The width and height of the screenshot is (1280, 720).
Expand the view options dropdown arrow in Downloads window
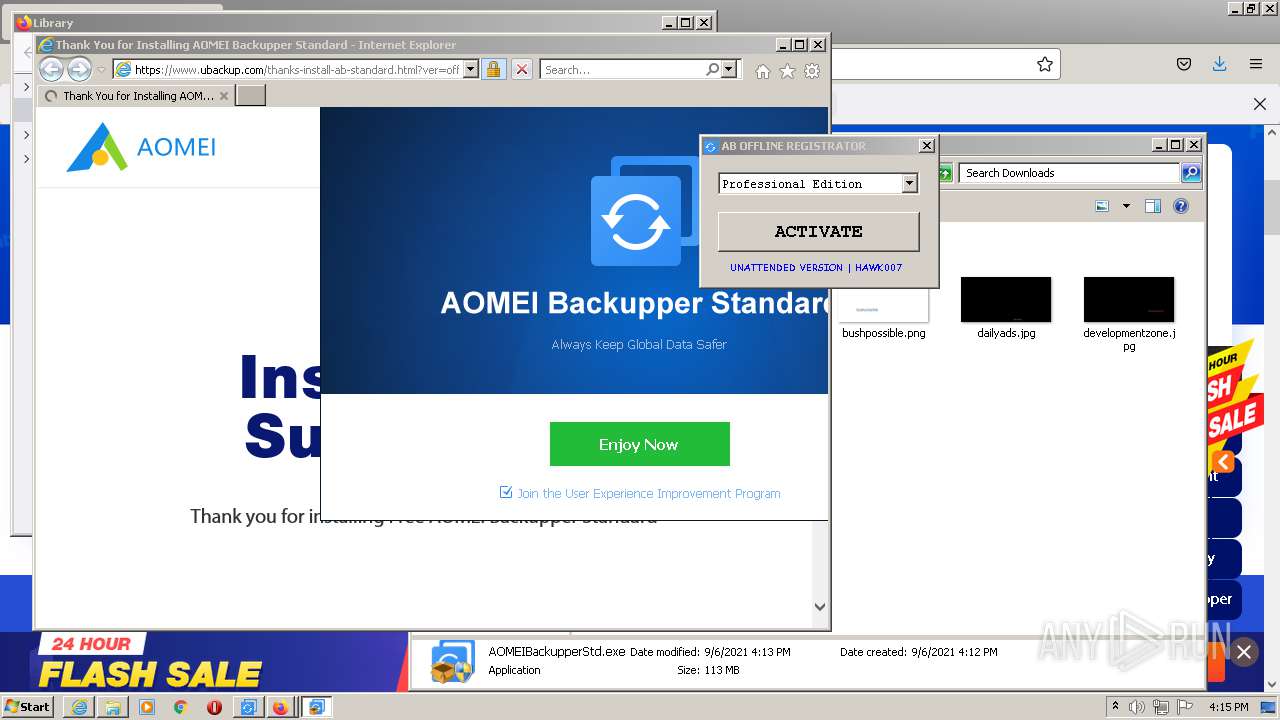[1126, 206]
